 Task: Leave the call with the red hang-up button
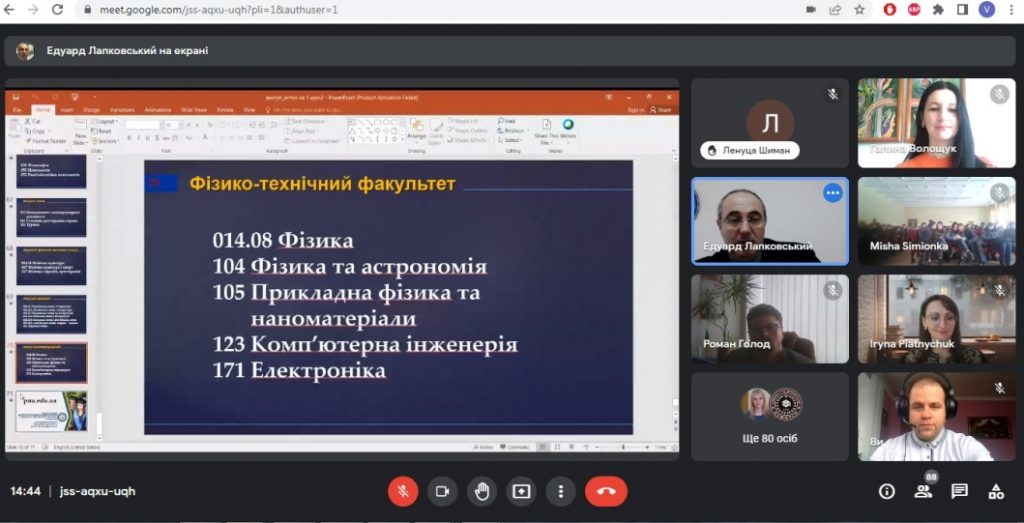[x=606, y=492]
